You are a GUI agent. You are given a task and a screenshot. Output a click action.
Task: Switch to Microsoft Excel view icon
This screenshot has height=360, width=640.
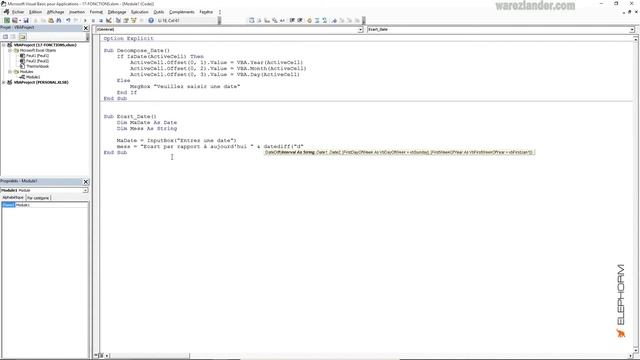pos(7,20)
